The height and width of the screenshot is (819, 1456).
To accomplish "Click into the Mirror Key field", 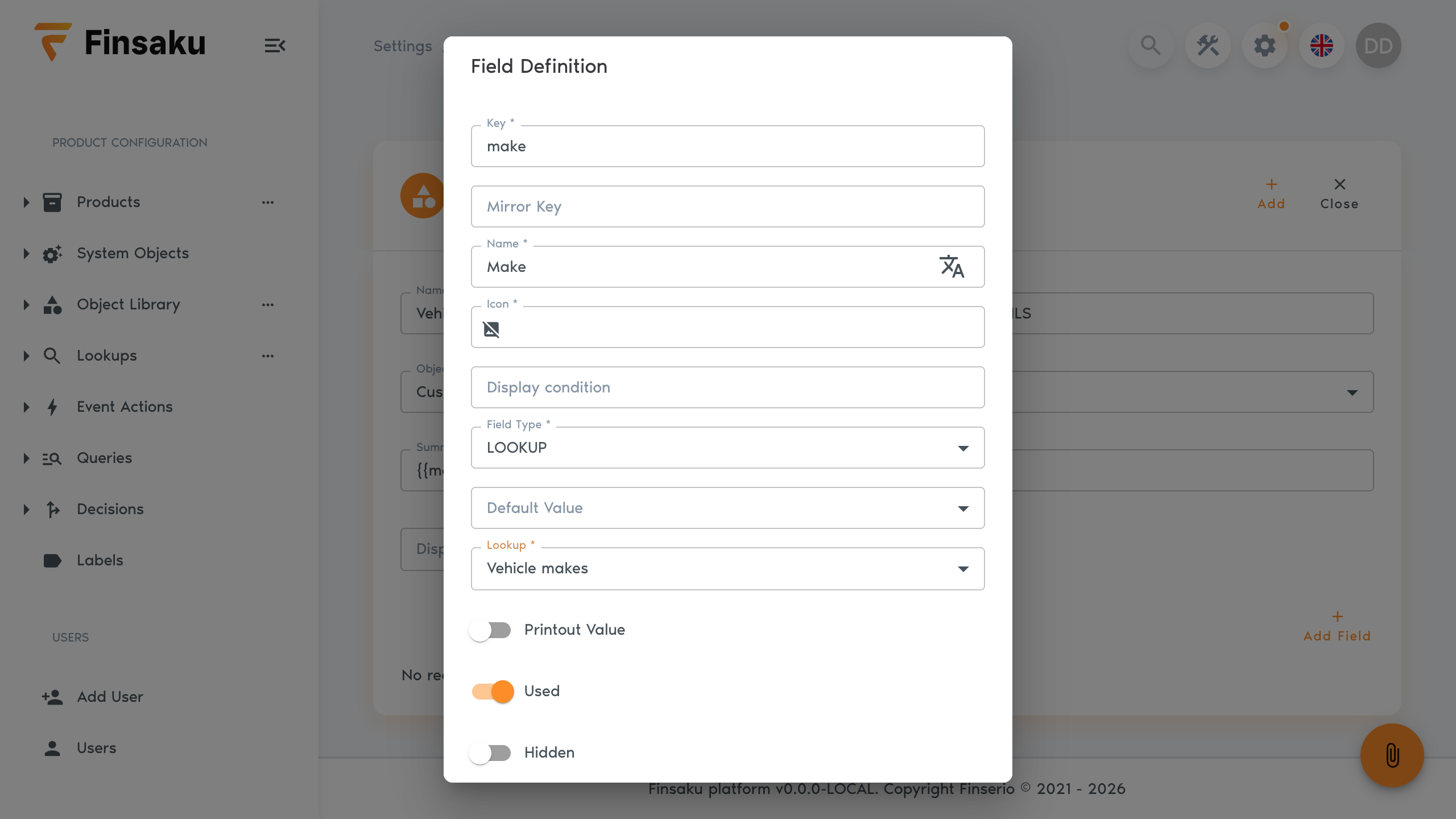I will 728,206.
